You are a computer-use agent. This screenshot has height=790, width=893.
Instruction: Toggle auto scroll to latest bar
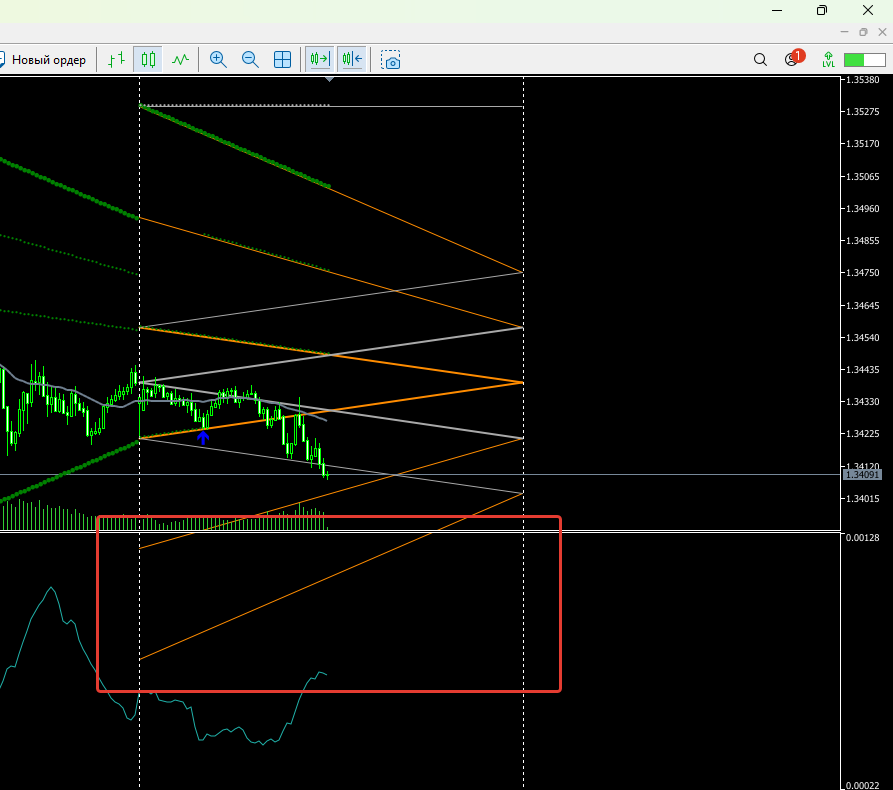click(320, 59)
